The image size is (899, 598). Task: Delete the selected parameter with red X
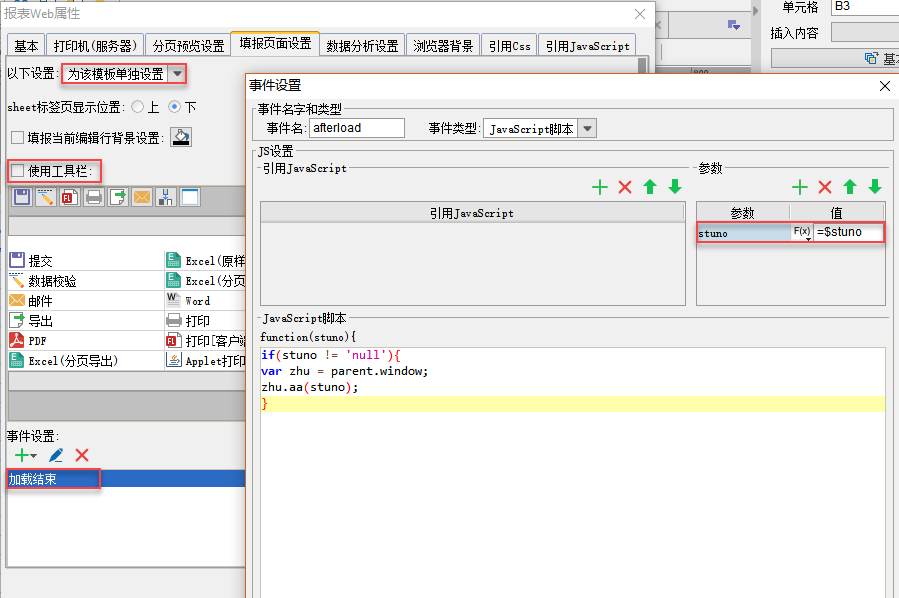point(825,187)
